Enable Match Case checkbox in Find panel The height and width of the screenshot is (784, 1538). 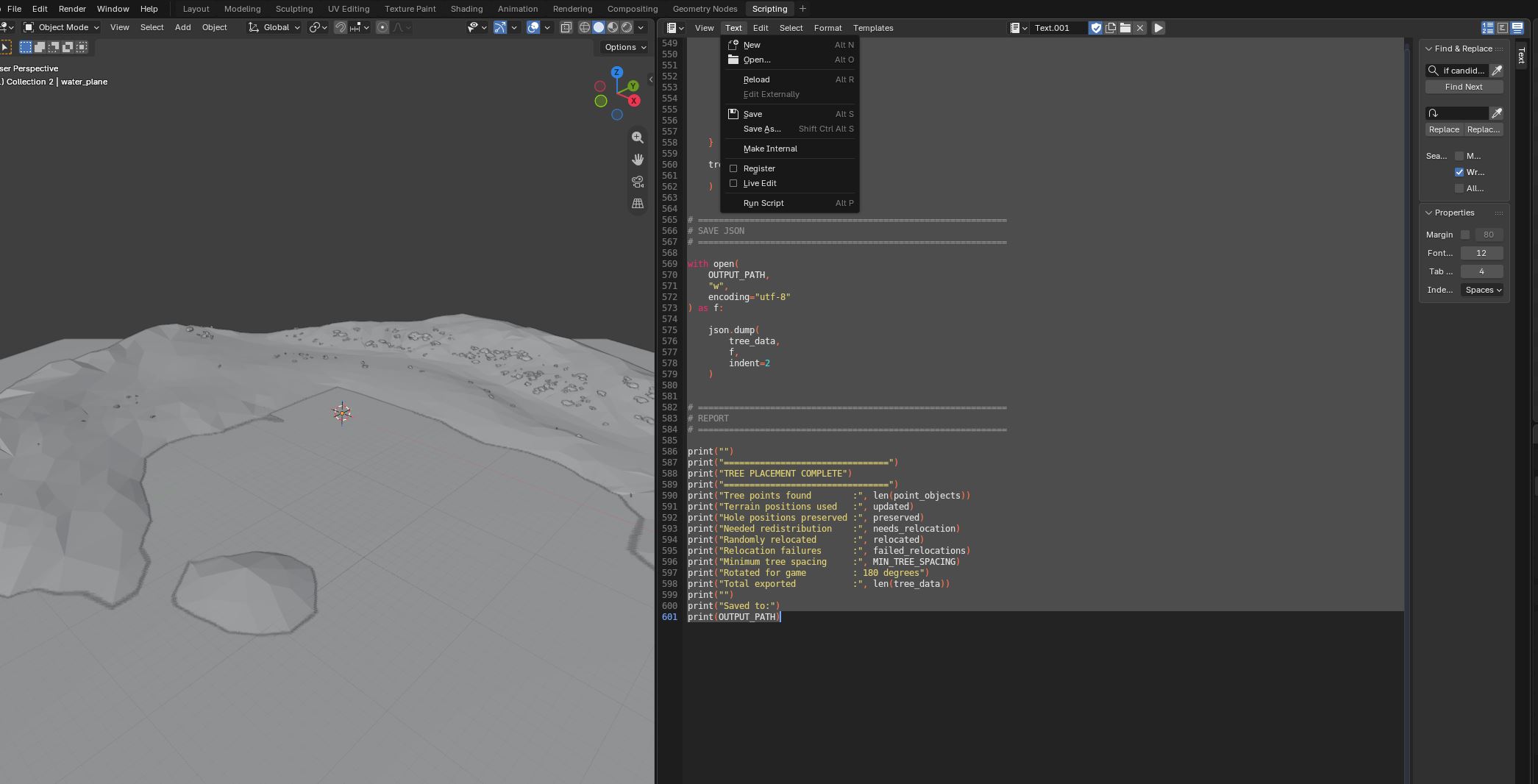[x=1459, y=156]
